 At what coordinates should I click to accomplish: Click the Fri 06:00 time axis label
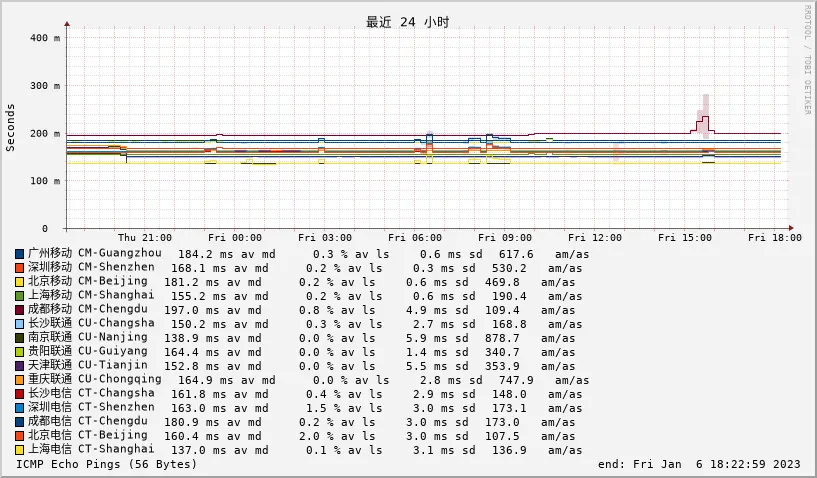[415, 238]
